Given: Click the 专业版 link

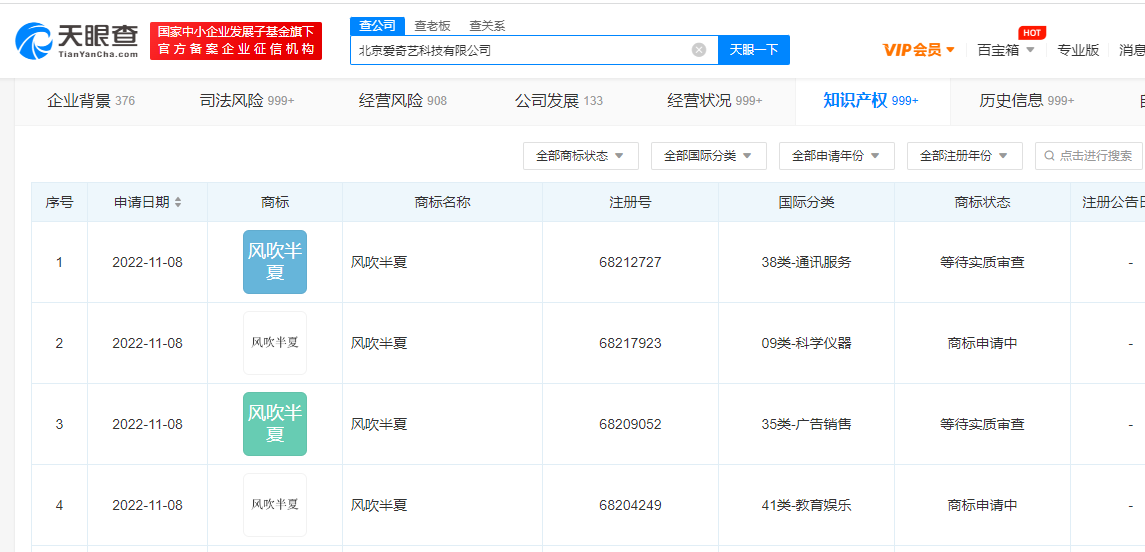Looking at the screenshot, I should tap(1079, 50).
